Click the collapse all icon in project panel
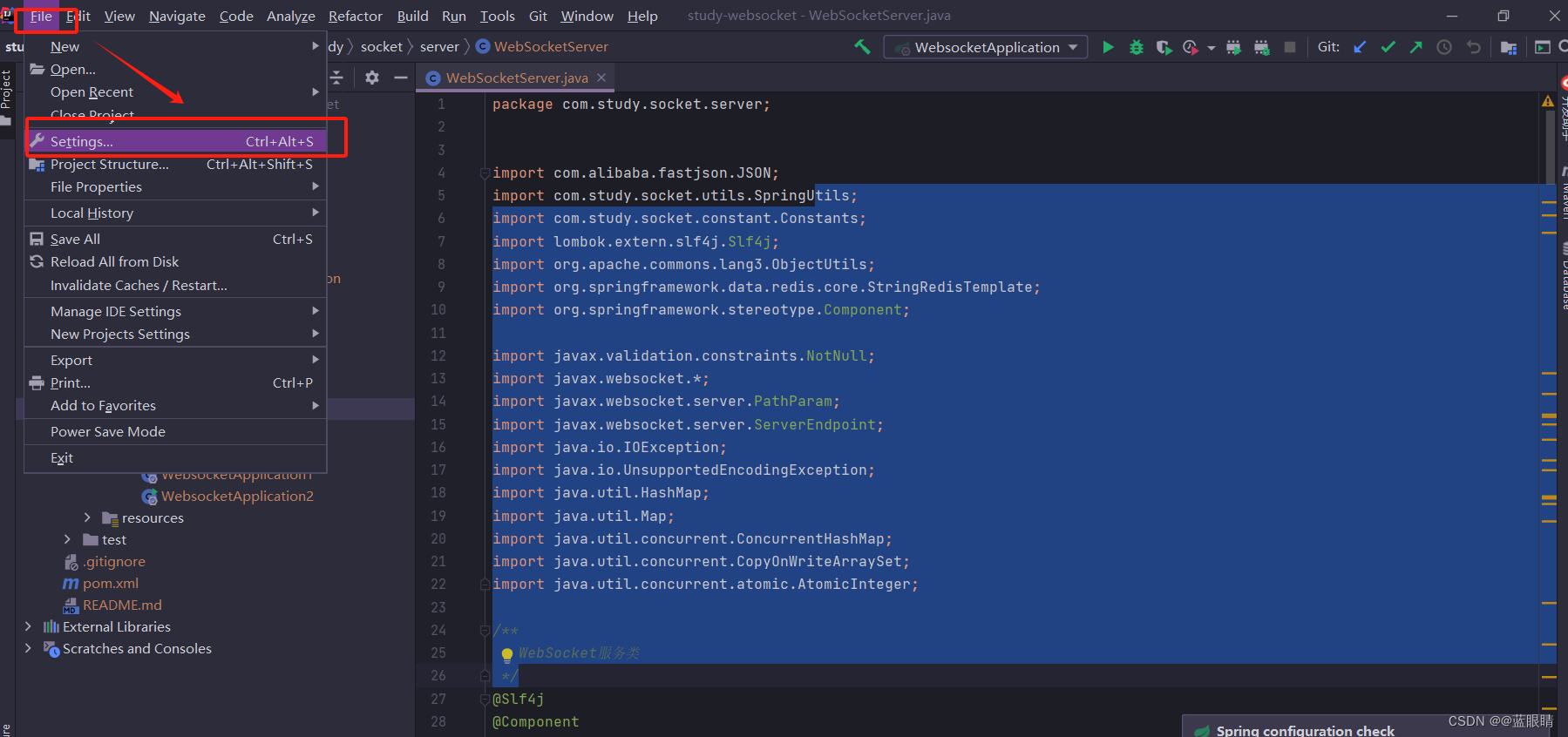Screen dimensions: 1568x737 point(336,78)
